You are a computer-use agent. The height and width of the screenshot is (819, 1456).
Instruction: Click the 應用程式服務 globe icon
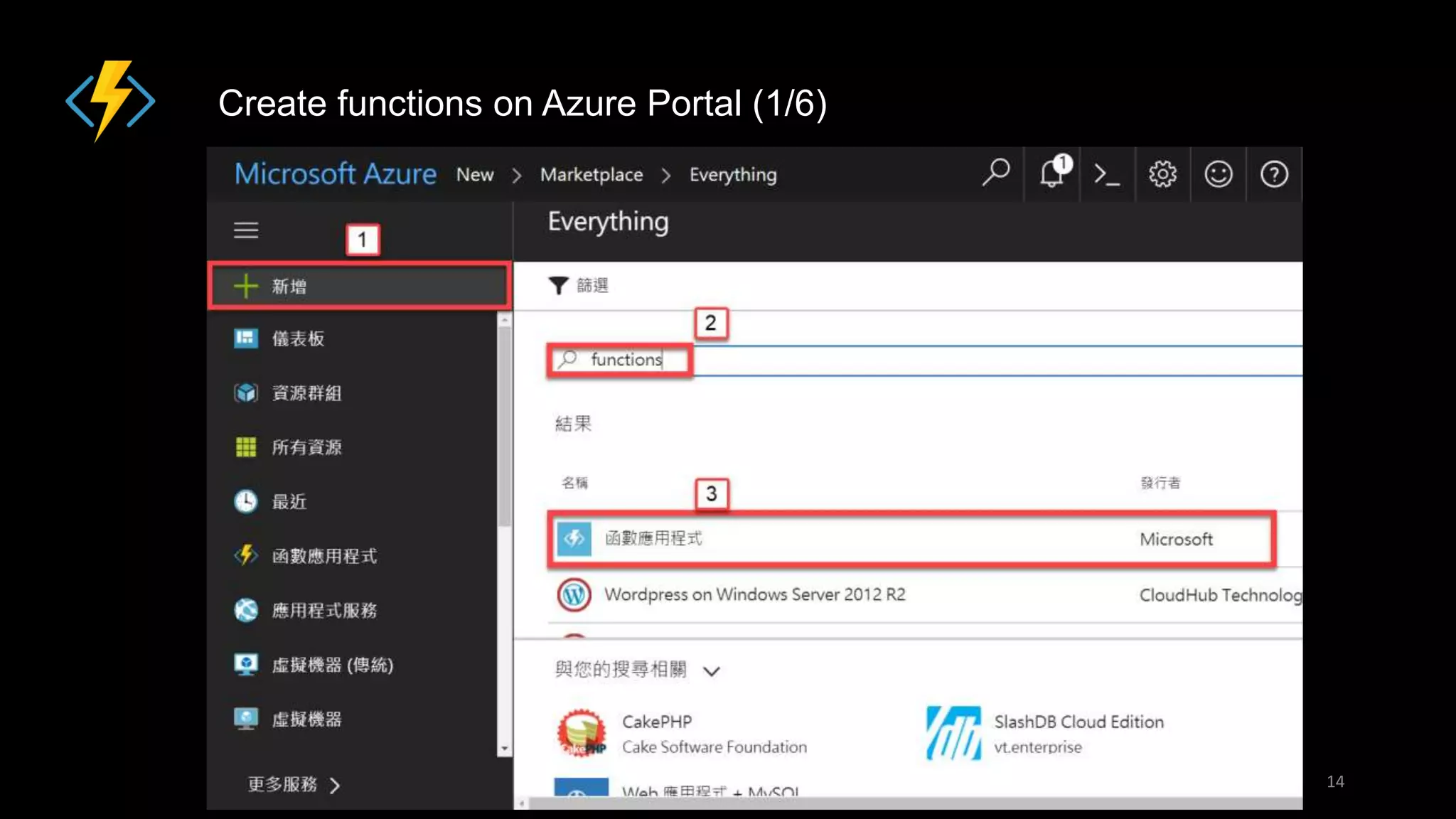pos(246,610)
